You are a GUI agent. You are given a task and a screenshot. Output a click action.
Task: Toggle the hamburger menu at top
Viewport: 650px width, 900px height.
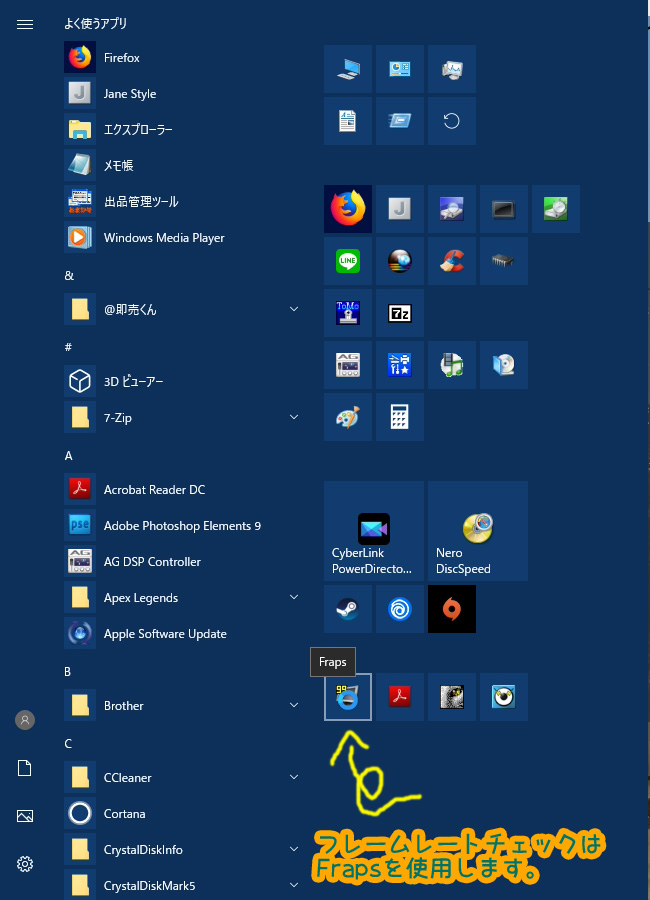click(x=25, y=24)
